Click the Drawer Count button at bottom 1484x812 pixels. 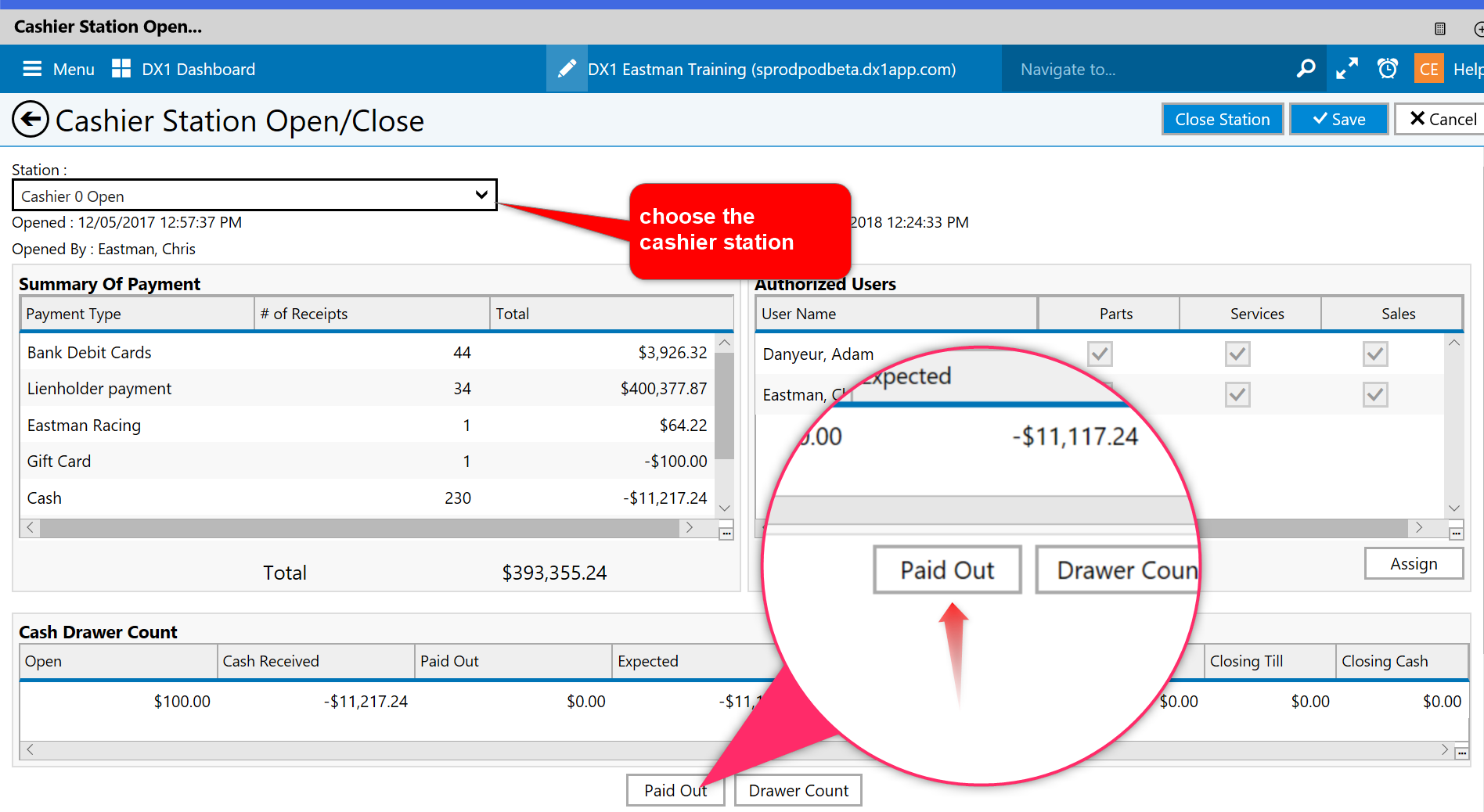(798, 790)
